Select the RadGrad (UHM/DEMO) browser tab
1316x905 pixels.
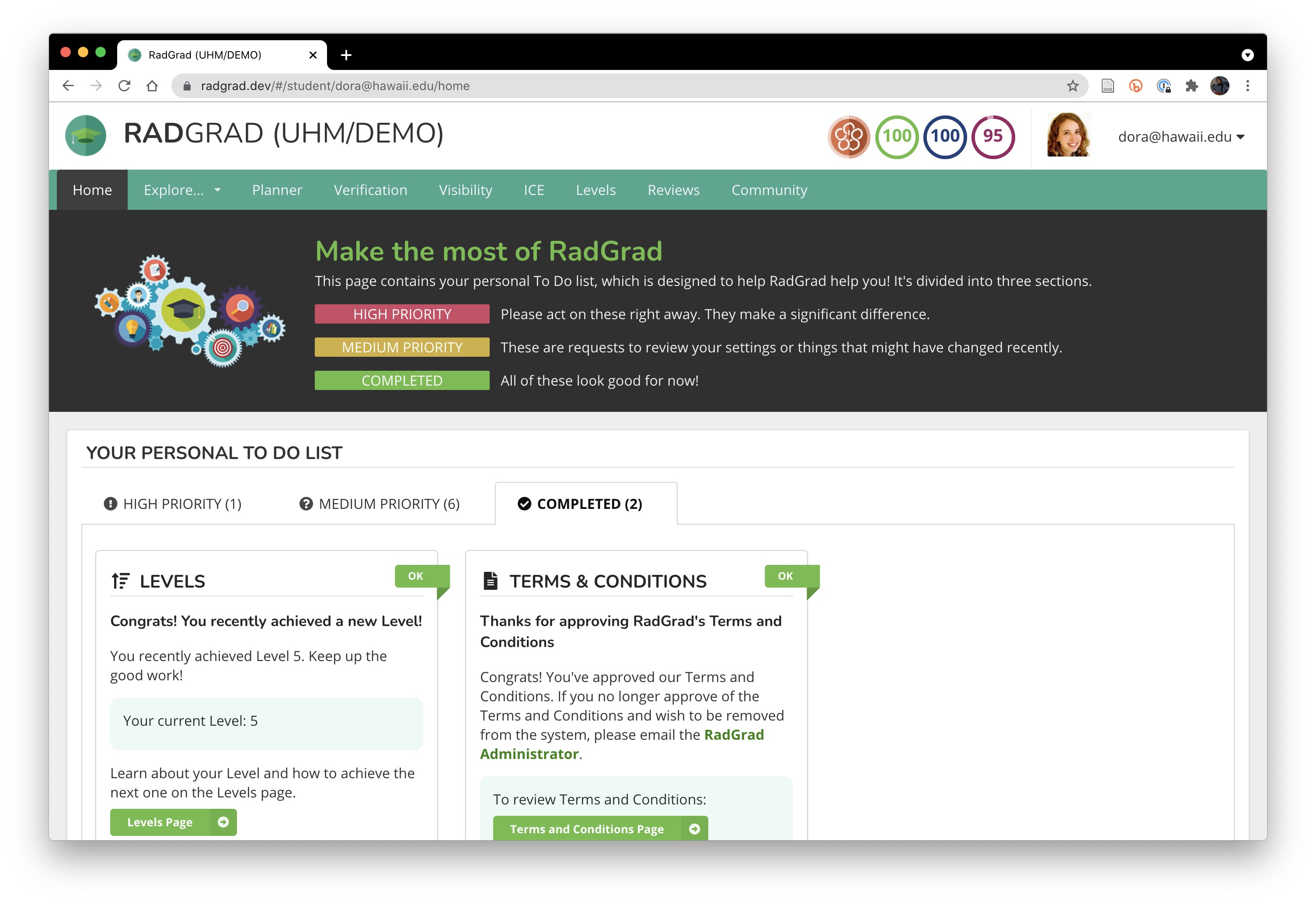click(x=222, y=55)
